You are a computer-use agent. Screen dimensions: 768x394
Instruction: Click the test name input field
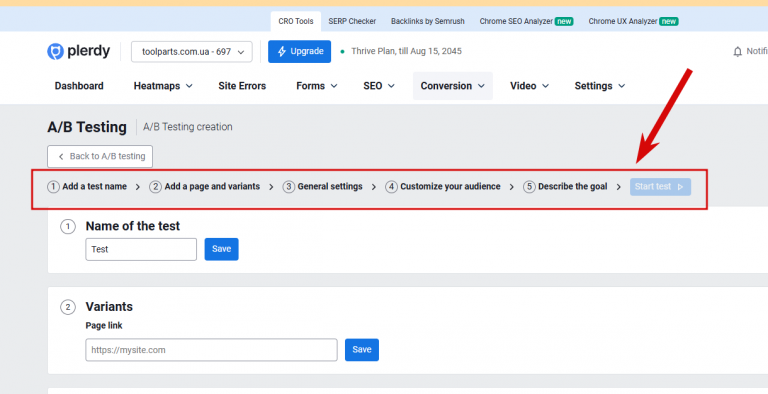pyautogui.click(x=141, y=249)
